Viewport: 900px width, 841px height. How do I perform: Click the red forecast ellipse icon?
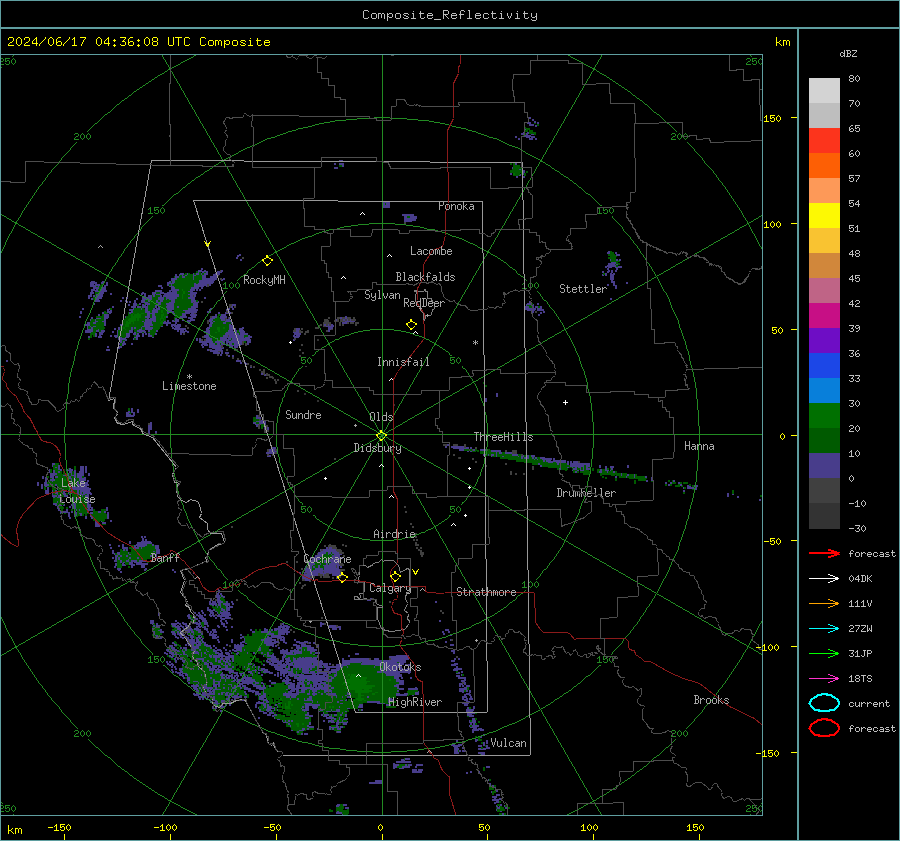[x=824, y=728]
